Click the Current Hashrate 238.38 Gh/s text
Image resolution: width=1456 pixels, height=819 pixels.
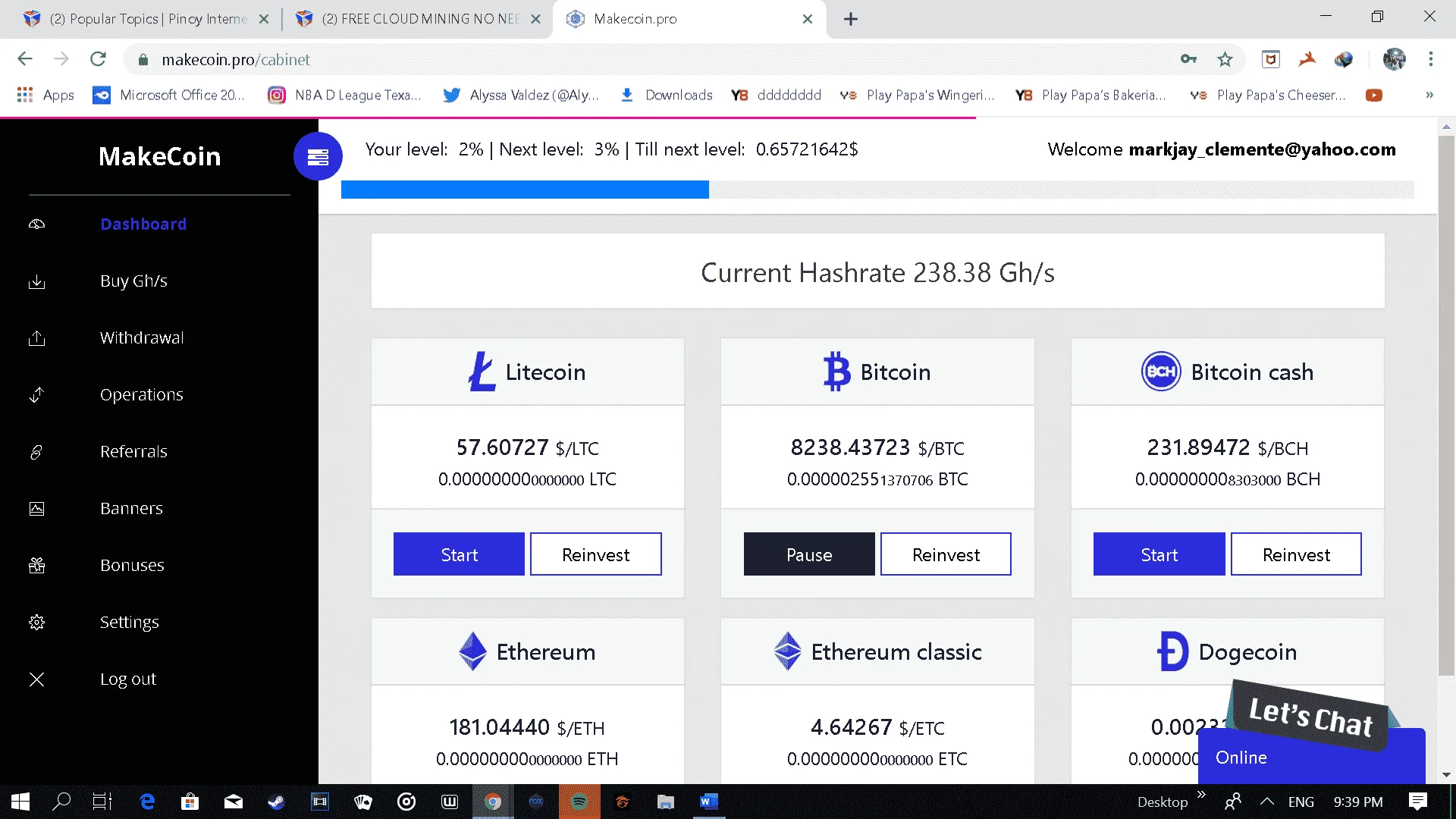pos(877,272)
